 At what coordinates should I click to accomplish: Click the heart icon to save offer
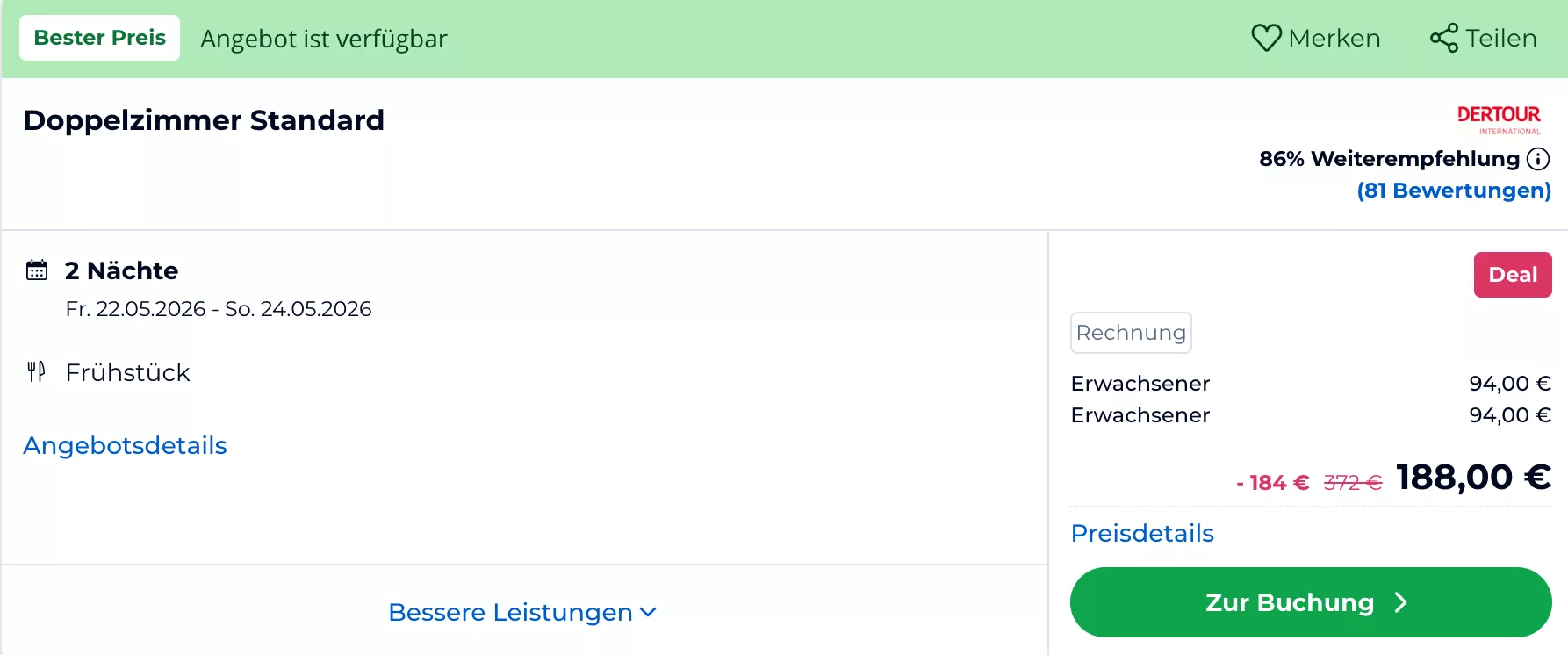click(1266, 38)
